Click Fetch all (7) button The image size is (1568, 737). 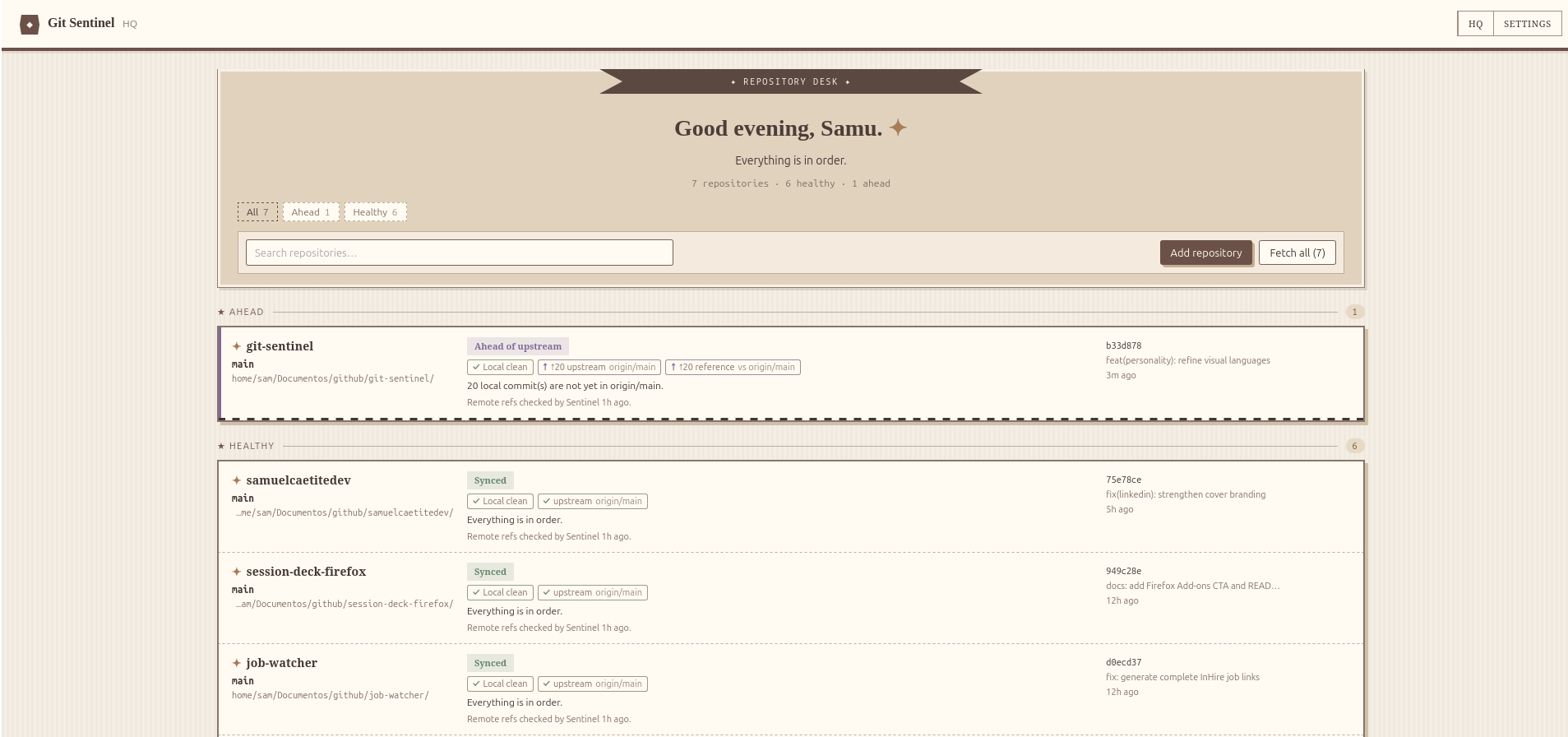click(1297, 253)
